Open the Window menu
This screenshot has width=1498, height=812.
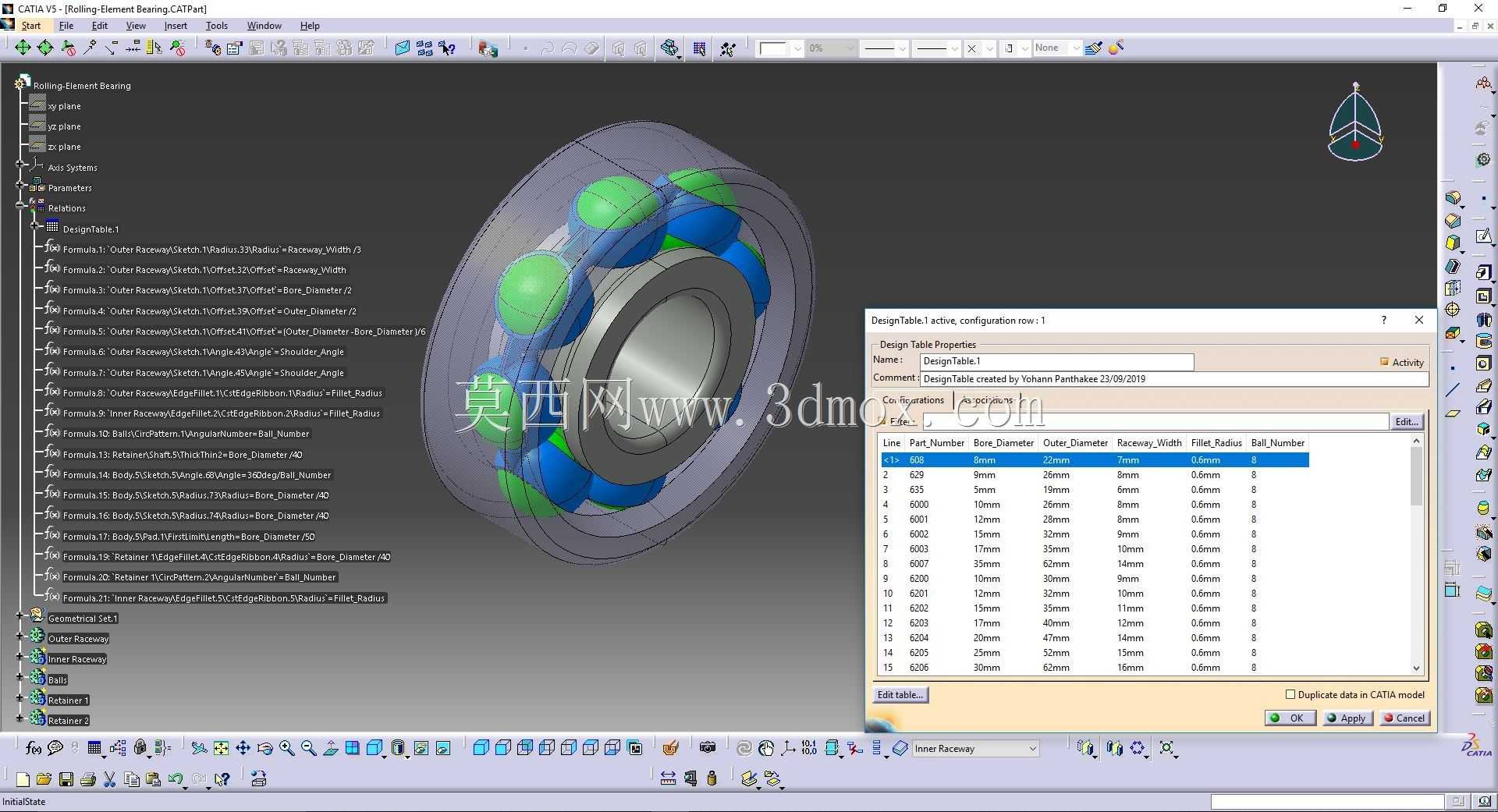tap(264, 26)
